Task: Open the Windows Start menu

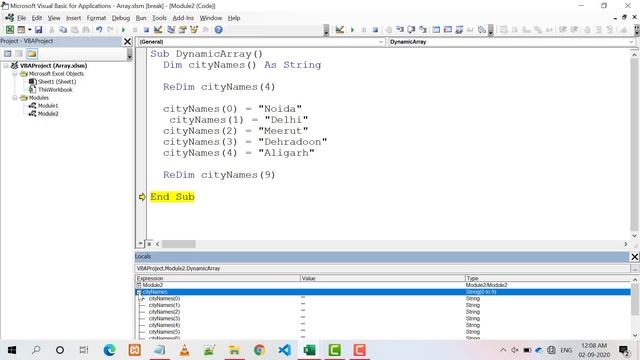Action: [x=12, y=350]
